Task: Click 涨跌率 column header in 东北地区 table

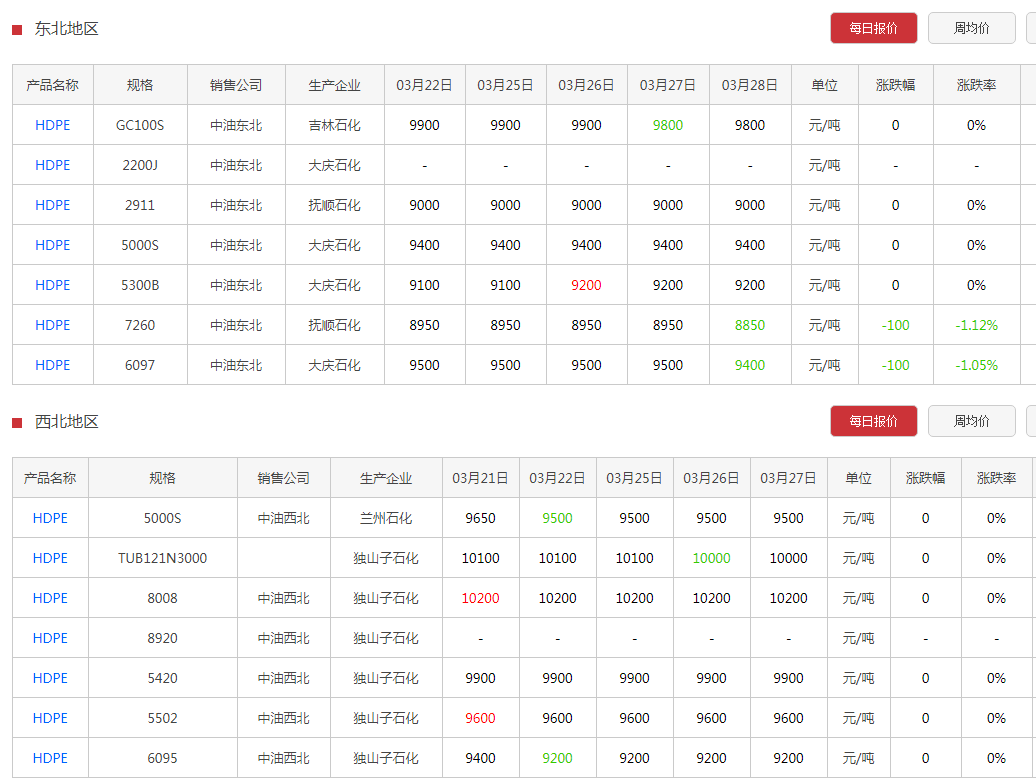Action: tap(976, 85)
